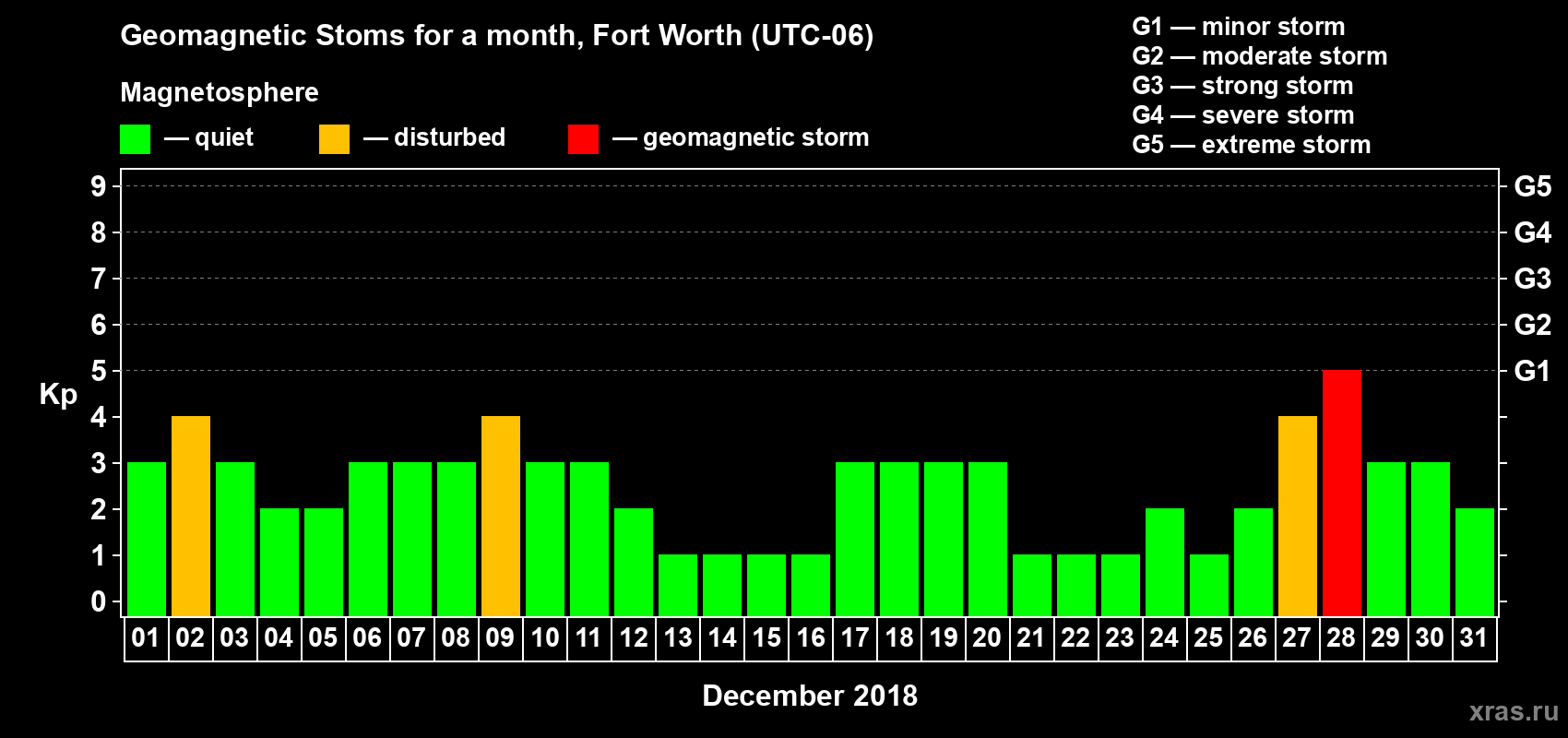Select the orange bar for day 02
1568x738 pixels.
pos(191,516)
